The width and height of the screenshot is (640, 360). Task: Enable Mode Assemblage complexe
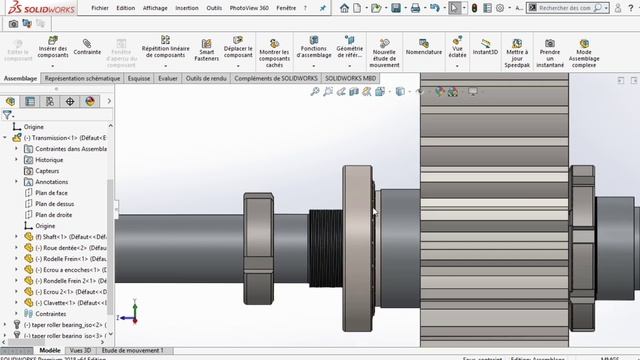tap(584, 53)
